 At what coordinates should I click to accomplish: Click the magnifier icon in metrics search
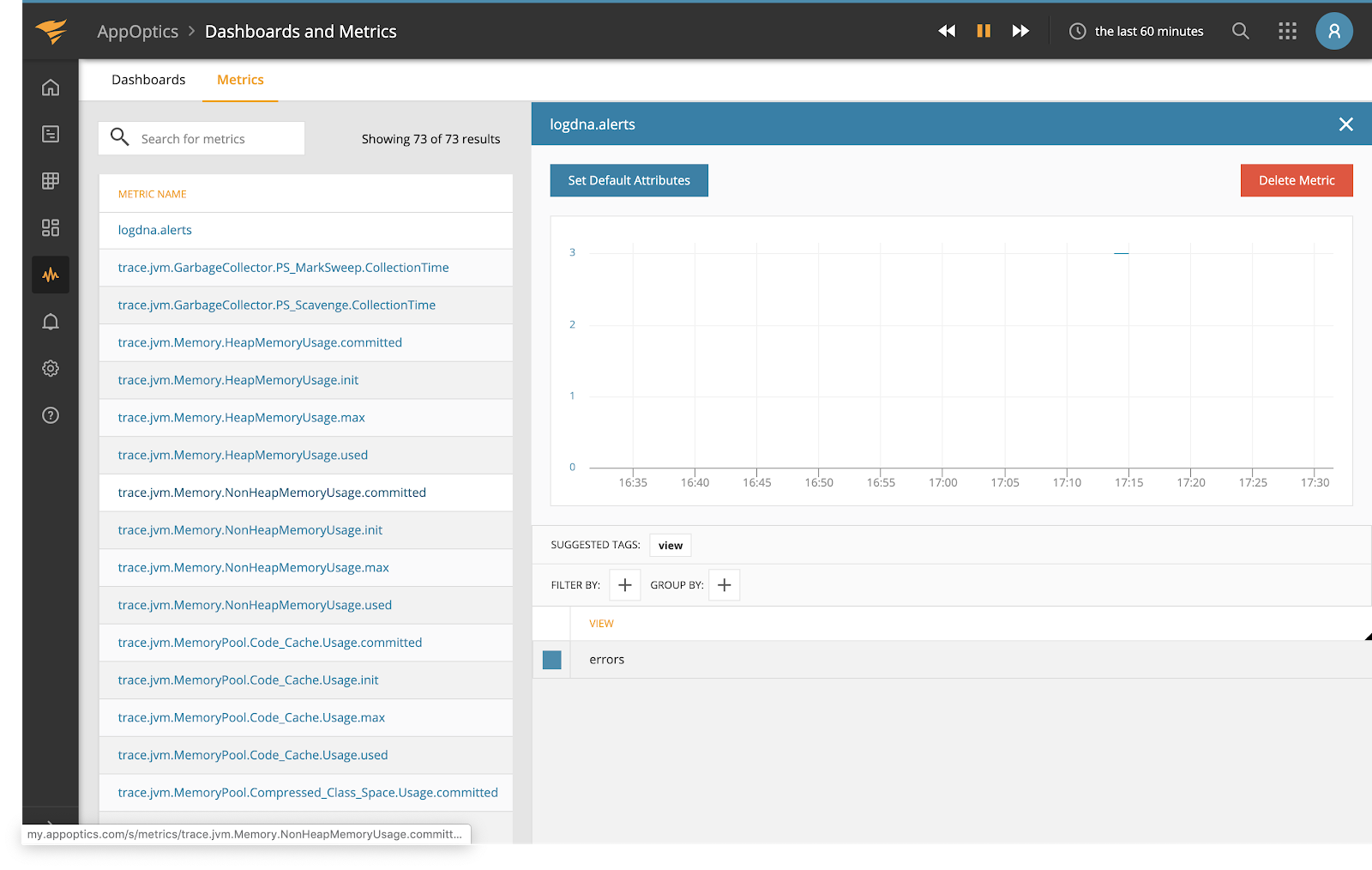click(120, 137)
